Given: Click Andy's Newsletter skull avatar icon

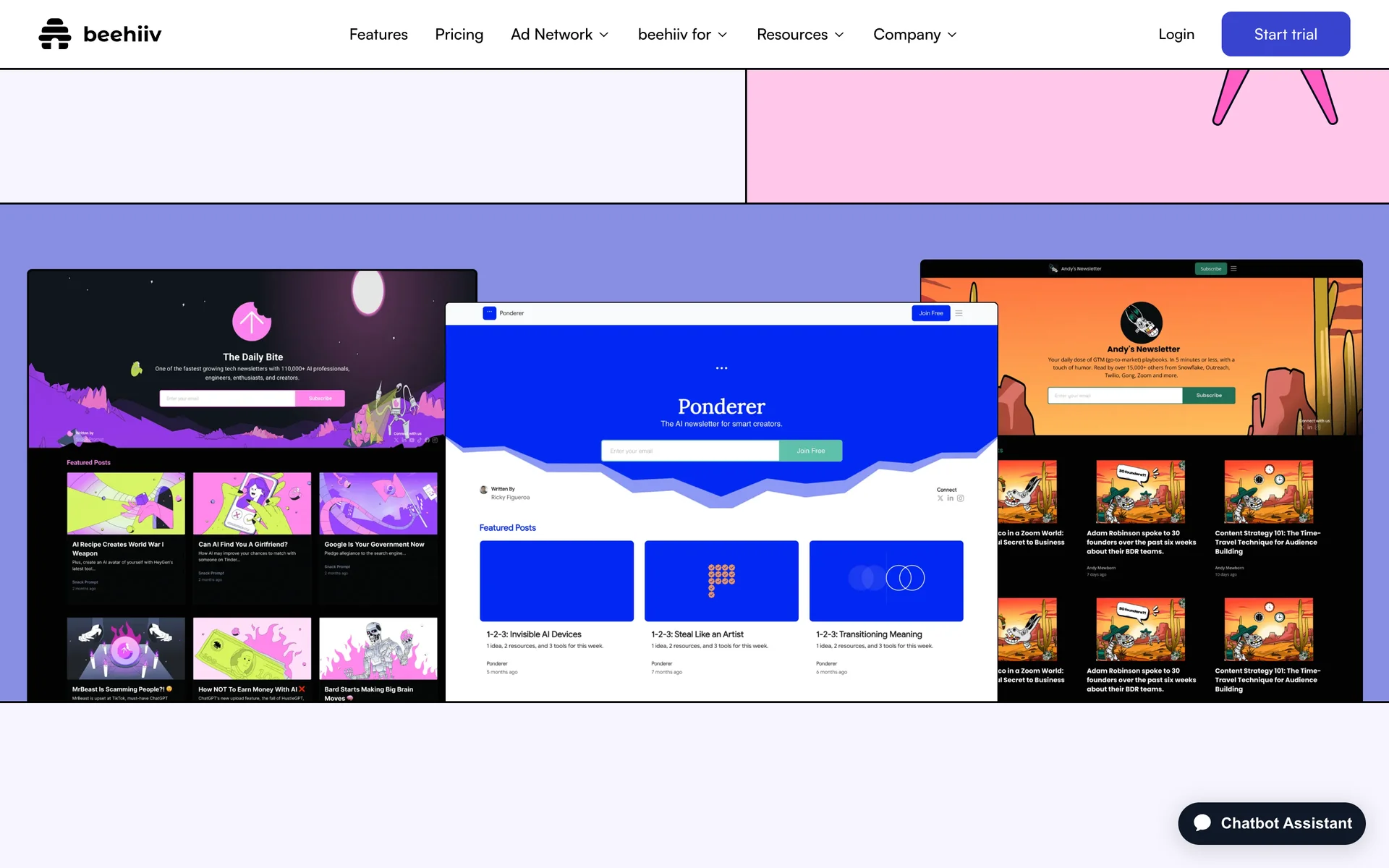Looking at the screenshot, I should click(x=1141, y=323).
